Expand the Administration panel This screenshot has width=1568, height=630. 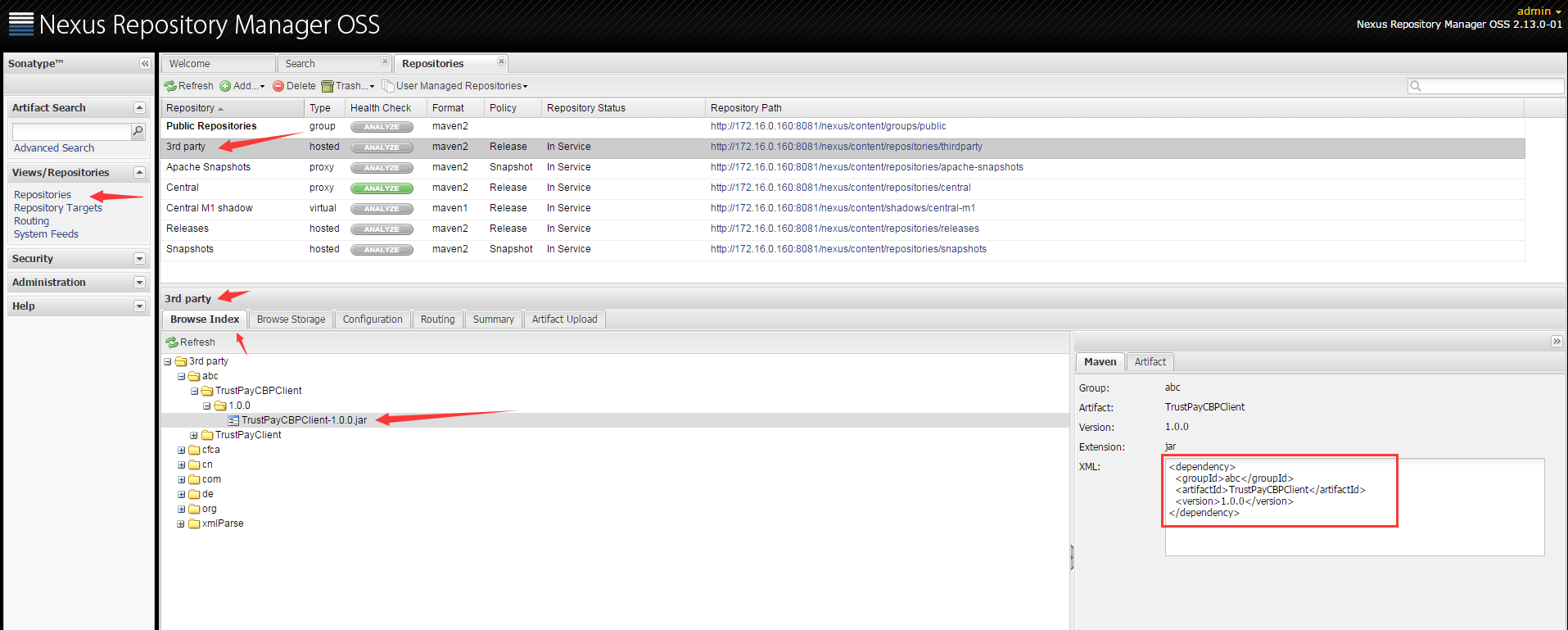pyautogui.click(x=139, y=283)
